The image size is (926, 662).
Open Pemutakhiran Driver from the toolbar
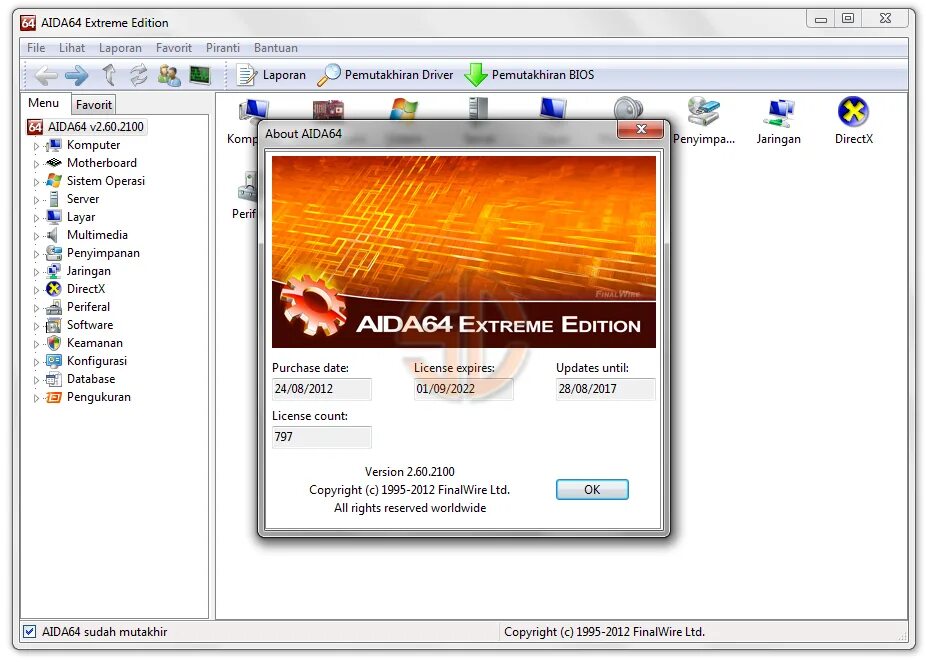point(385,75)
